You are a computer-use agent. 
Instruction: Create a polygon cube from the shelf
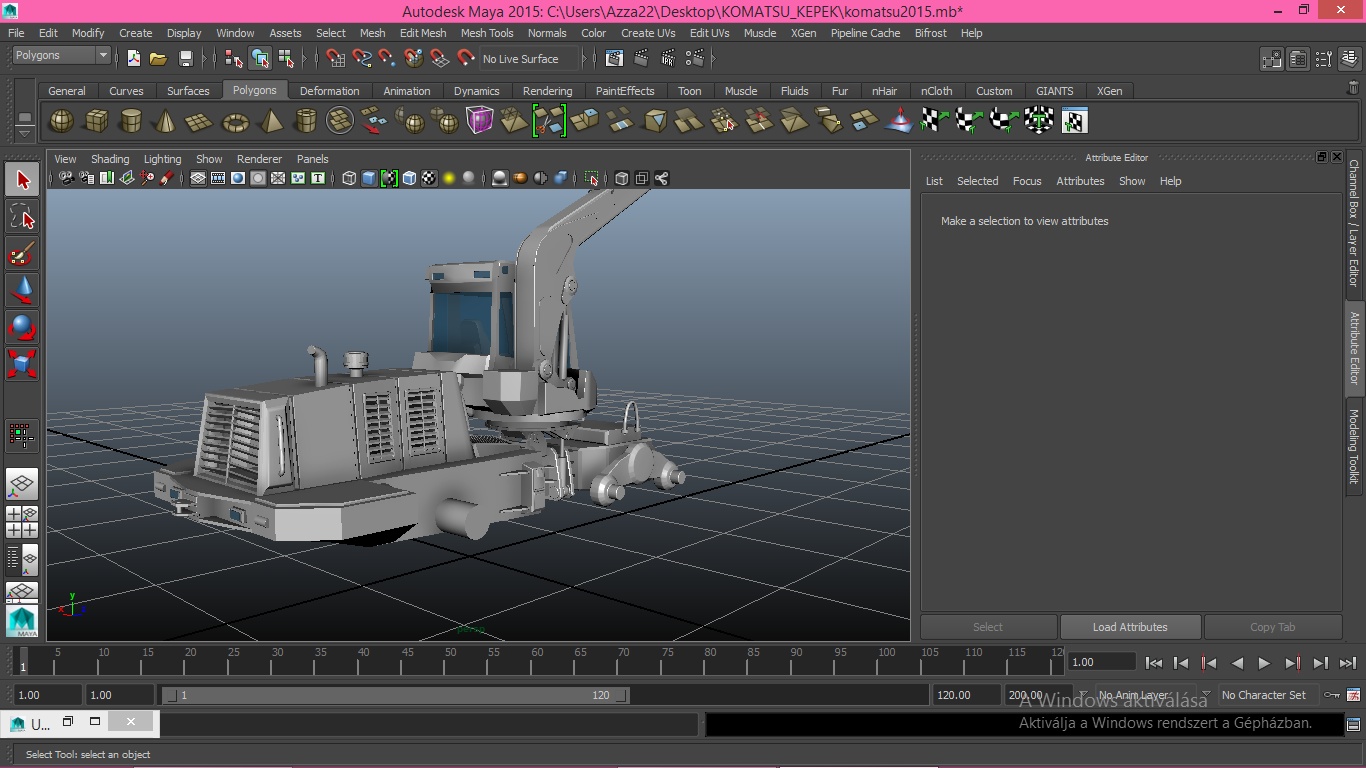click(x=96, y=121)
